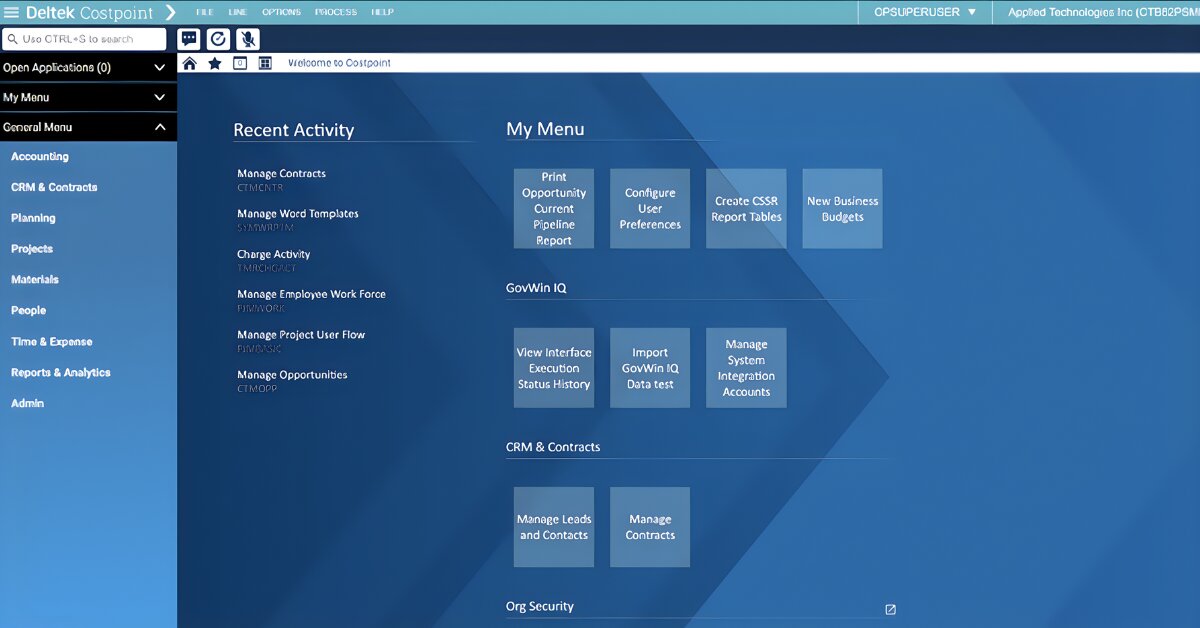This screenshot has width=1200, height=628.
Task: Toggle the muted microphone icon
Action: (x=248, y=39)
